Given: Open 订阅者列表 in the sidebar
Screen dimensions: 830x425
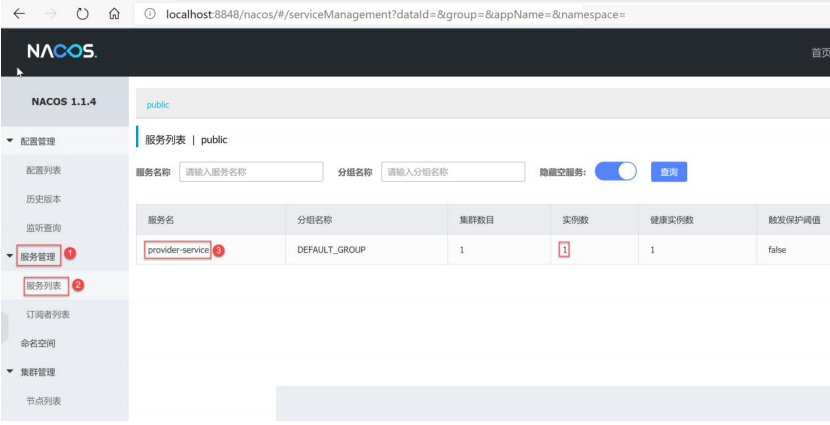Looking at the screenshot, I should tap(48, 314).
